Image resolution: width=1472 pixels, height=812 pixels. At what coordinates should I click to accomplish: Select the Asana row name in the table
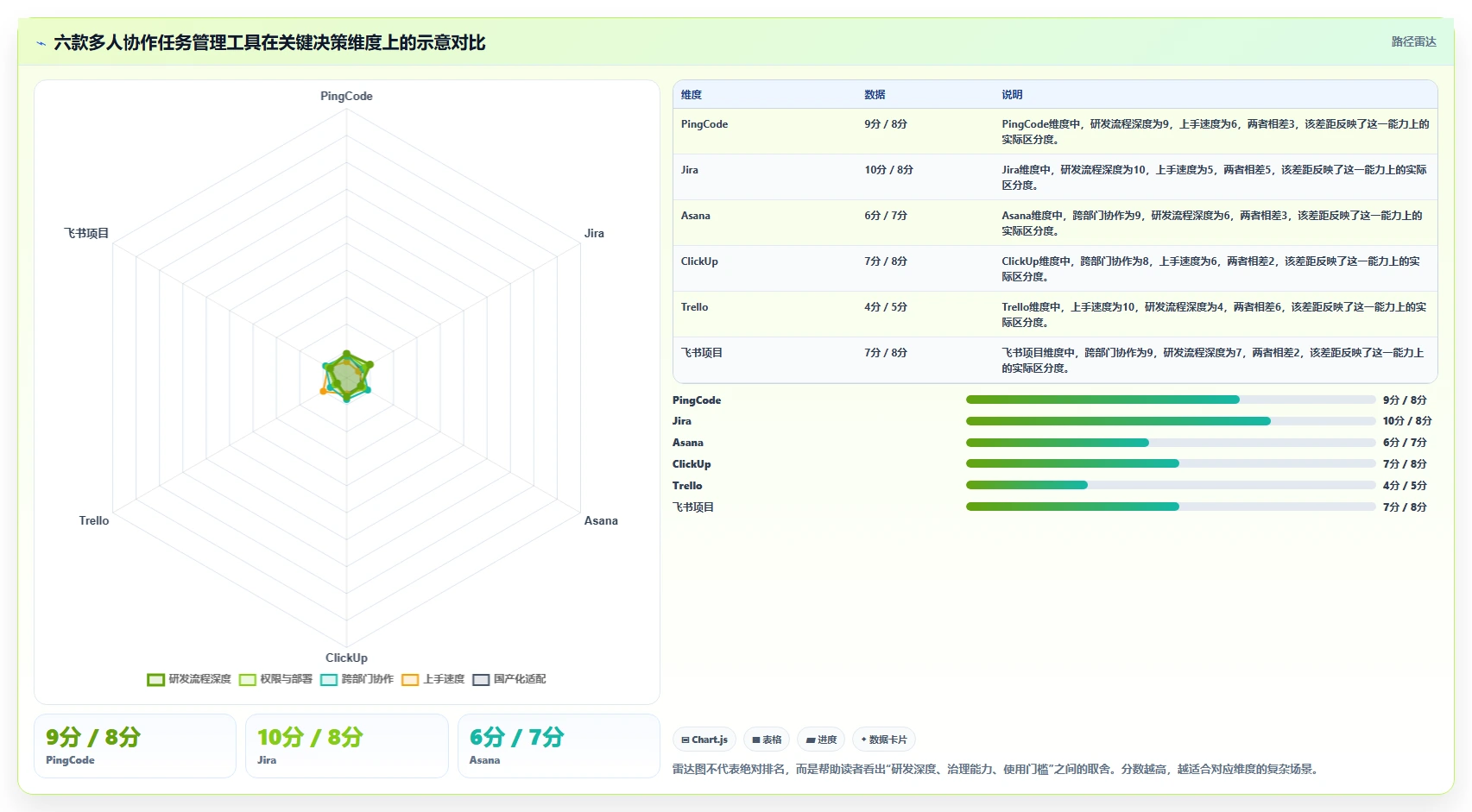696,216
